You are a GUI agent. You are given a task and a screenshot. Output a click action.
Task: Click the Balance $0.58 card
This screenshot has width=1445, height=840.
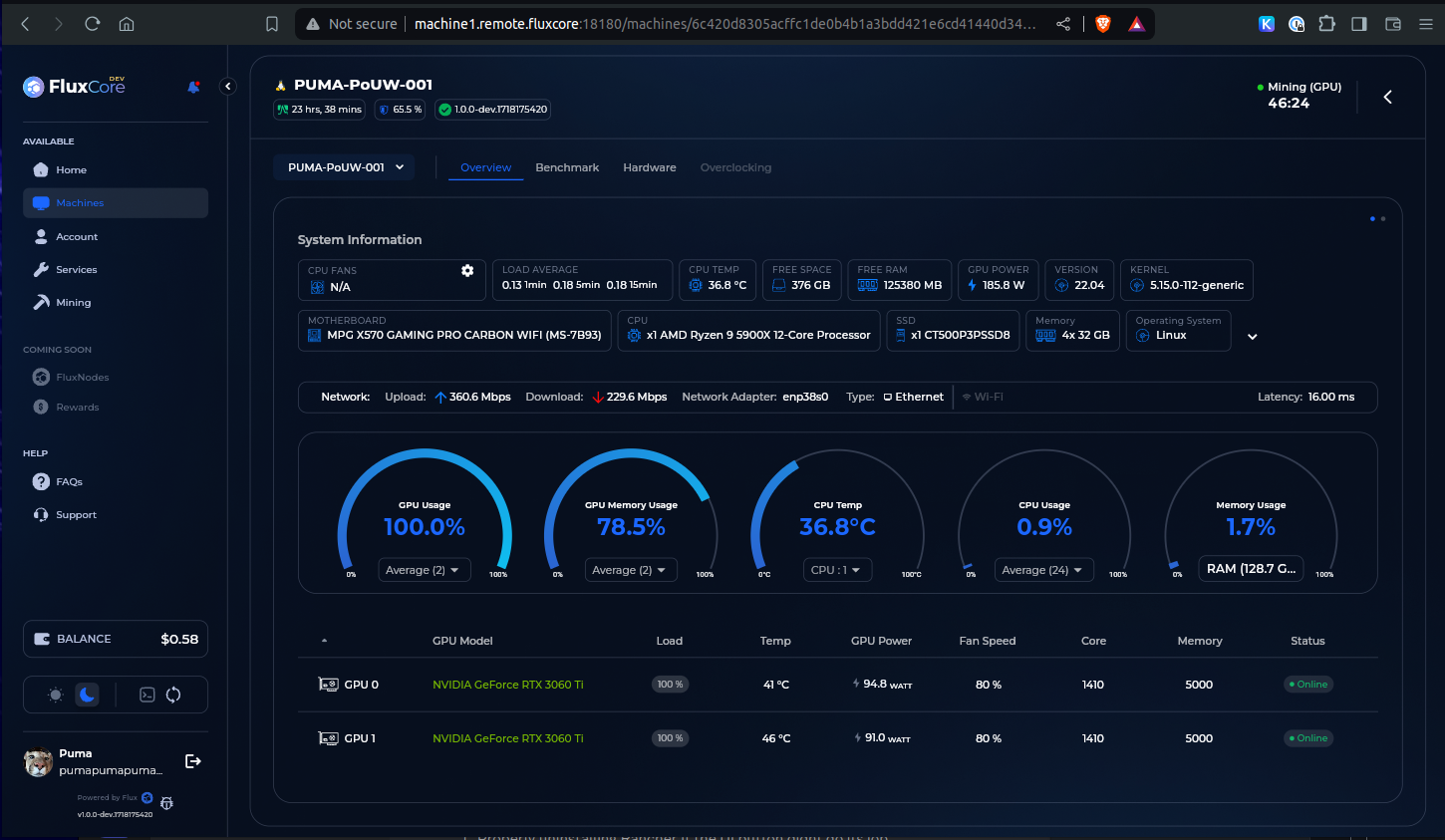116,639
